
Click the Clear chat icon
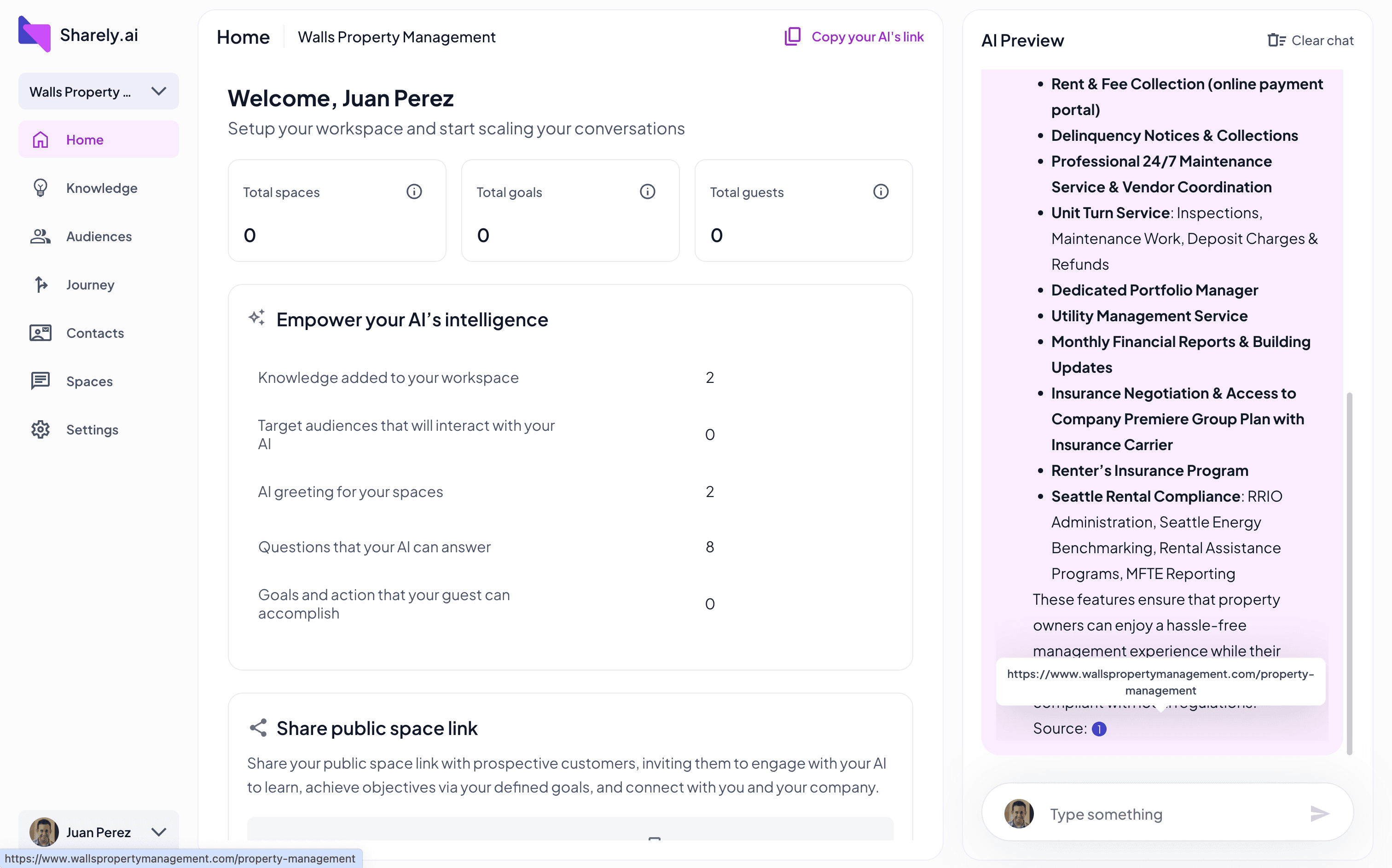tap(1276, 40)
